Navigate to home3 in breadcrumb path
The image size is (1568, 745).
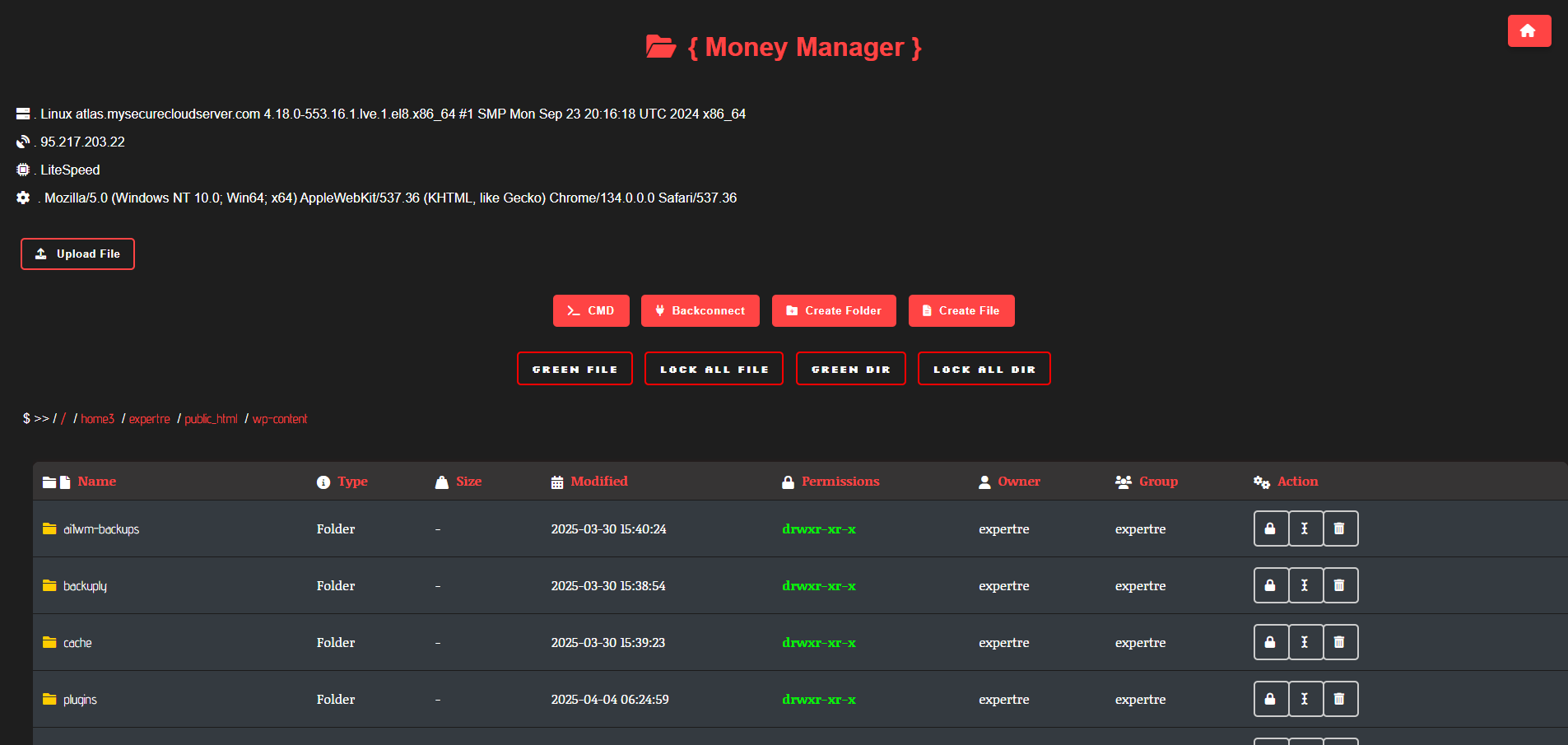[97, 419]
